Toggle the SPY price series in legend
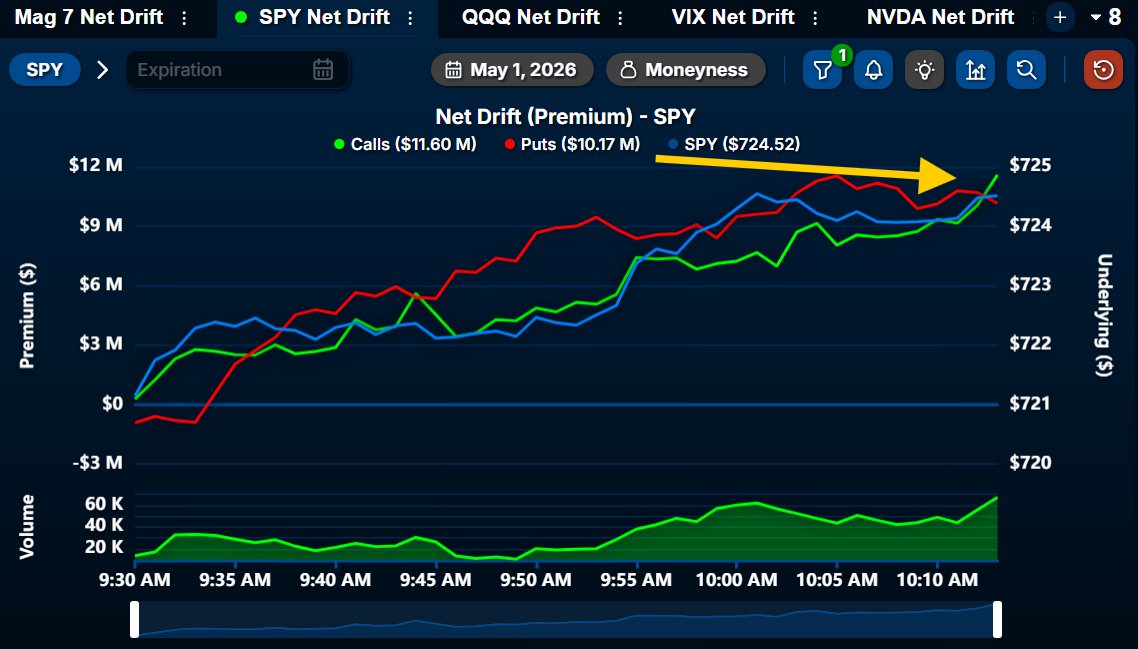The width and height of the screenshot is (1138, 649). pos(734,144)
